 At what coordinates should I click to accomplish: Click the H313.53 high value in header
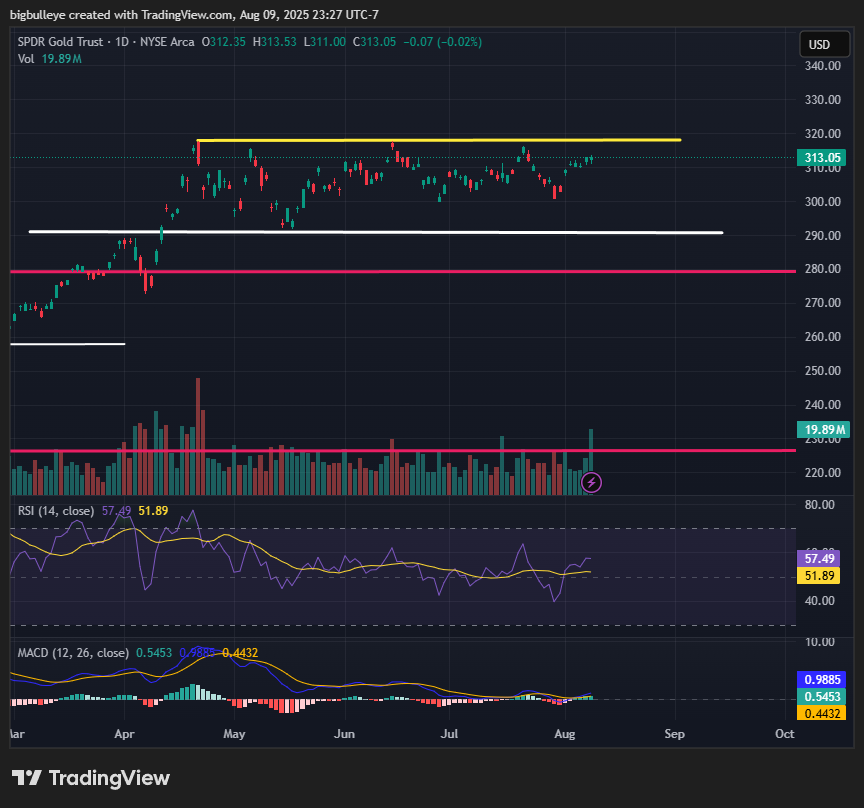pyautogui.click(x=274, y=42)
